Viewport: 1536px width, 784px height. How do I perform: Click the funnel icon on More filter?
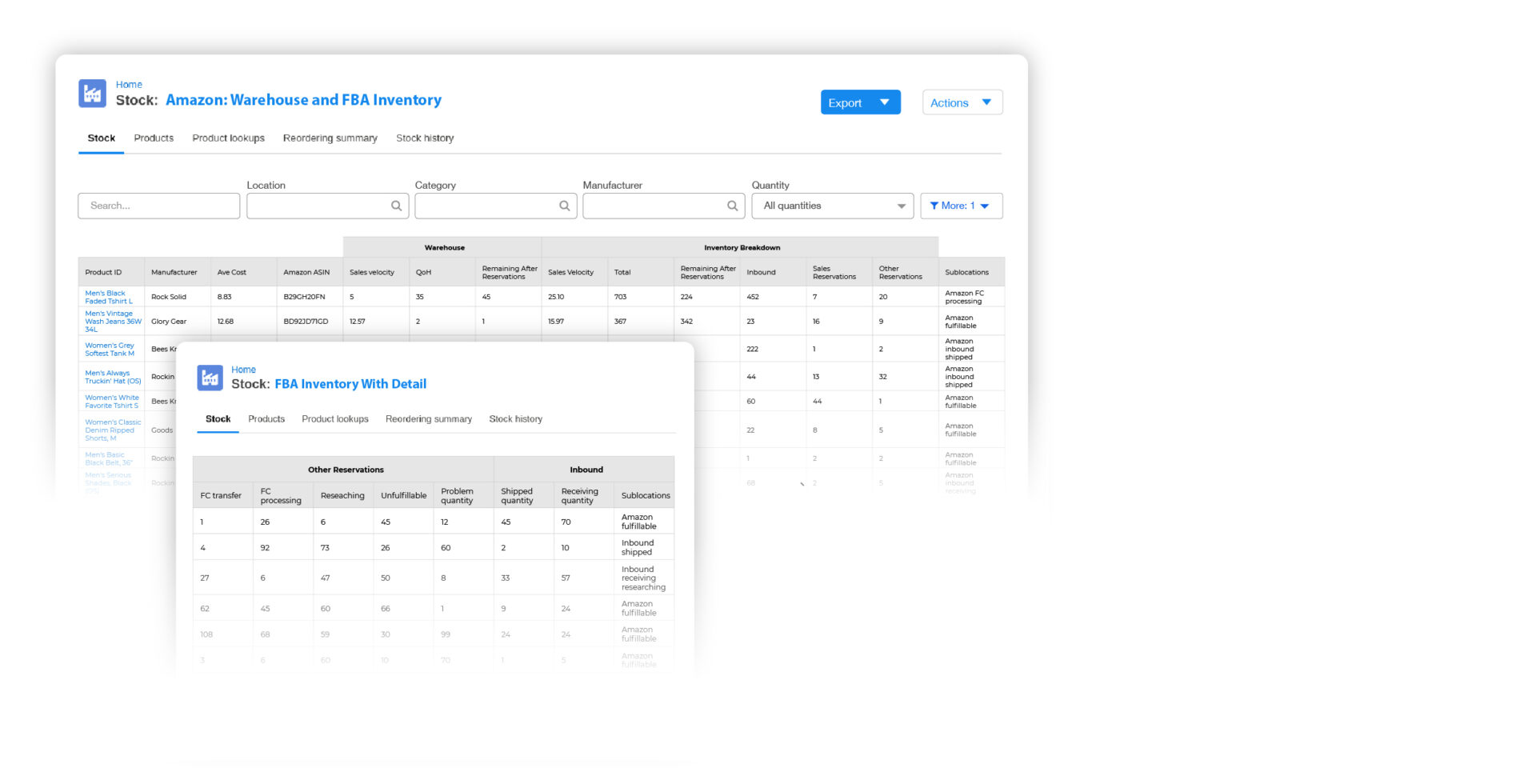(x=936, y=206)
